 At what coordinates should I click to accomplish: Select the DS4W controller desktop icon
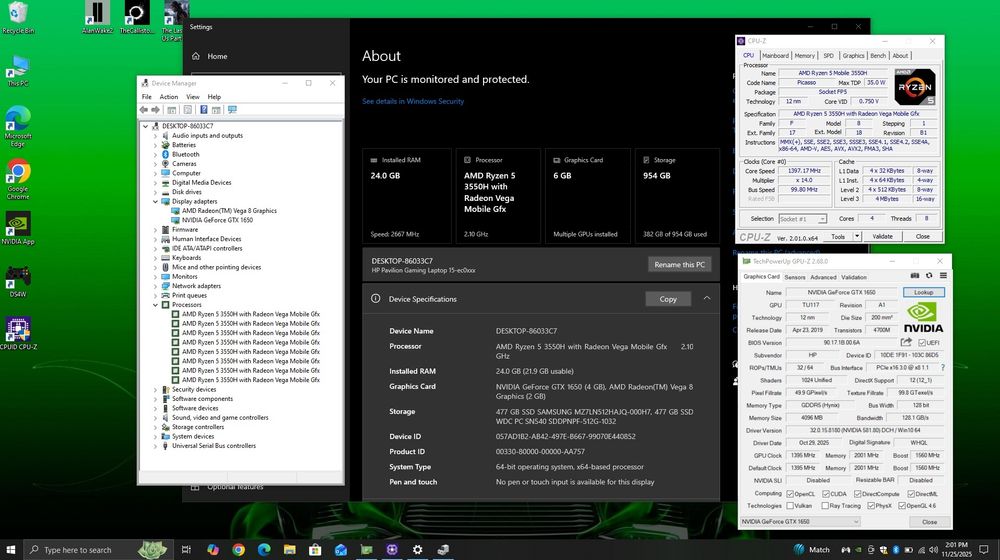coord(18,281)
